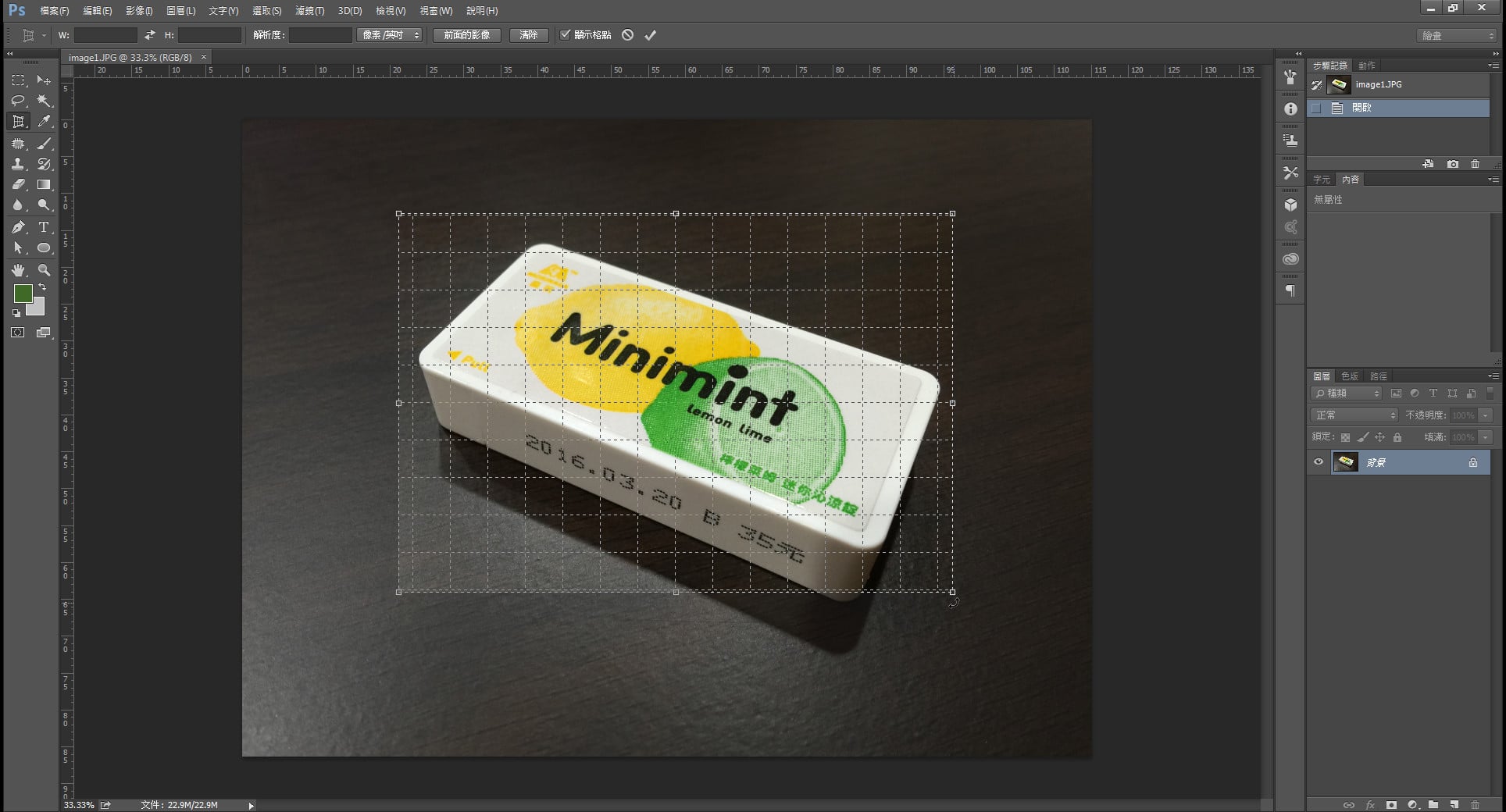1506x812 pixels.
Task: Open the 濾鏡(T) menu
Action: pyautogui.click(x=309, y=11)
